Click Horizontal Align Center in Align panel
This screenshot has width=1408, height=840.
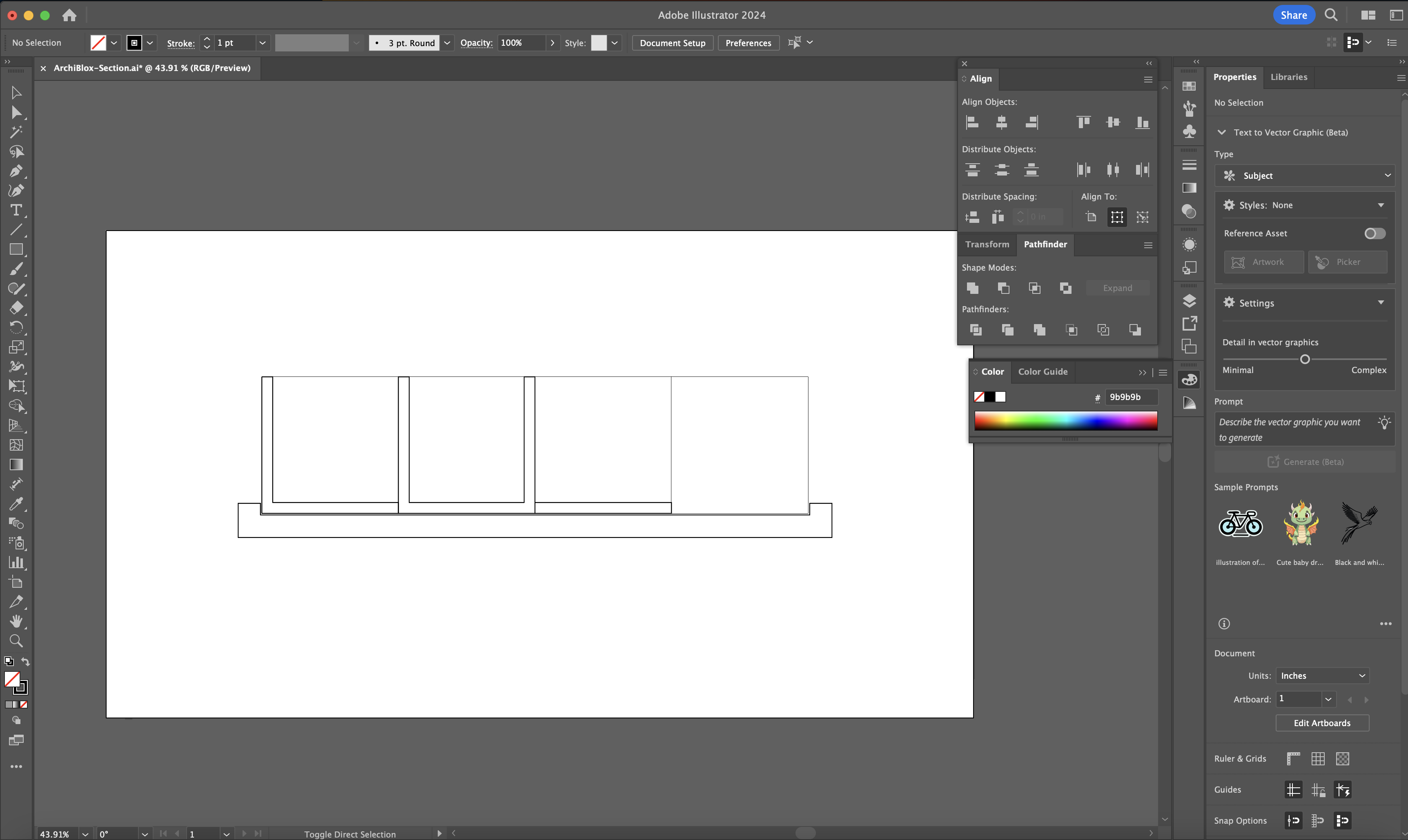click(x=1002, y=122)
